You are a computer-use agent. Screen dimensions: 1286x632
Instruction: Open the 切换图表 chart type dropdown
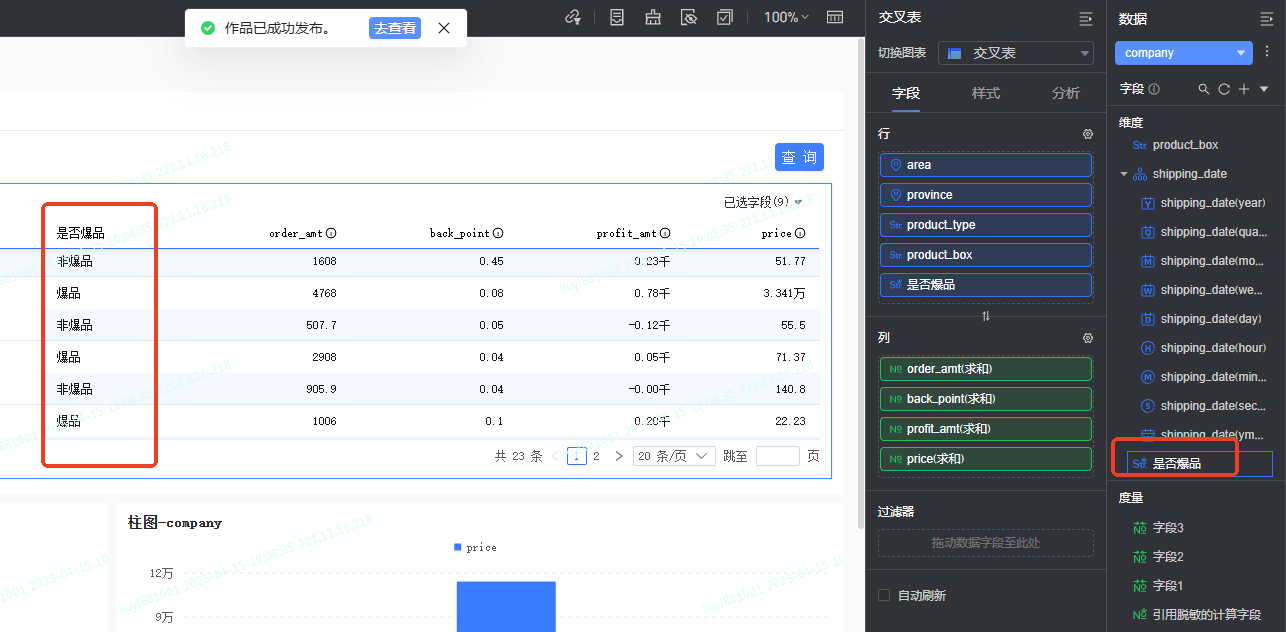click(1016, 53)
